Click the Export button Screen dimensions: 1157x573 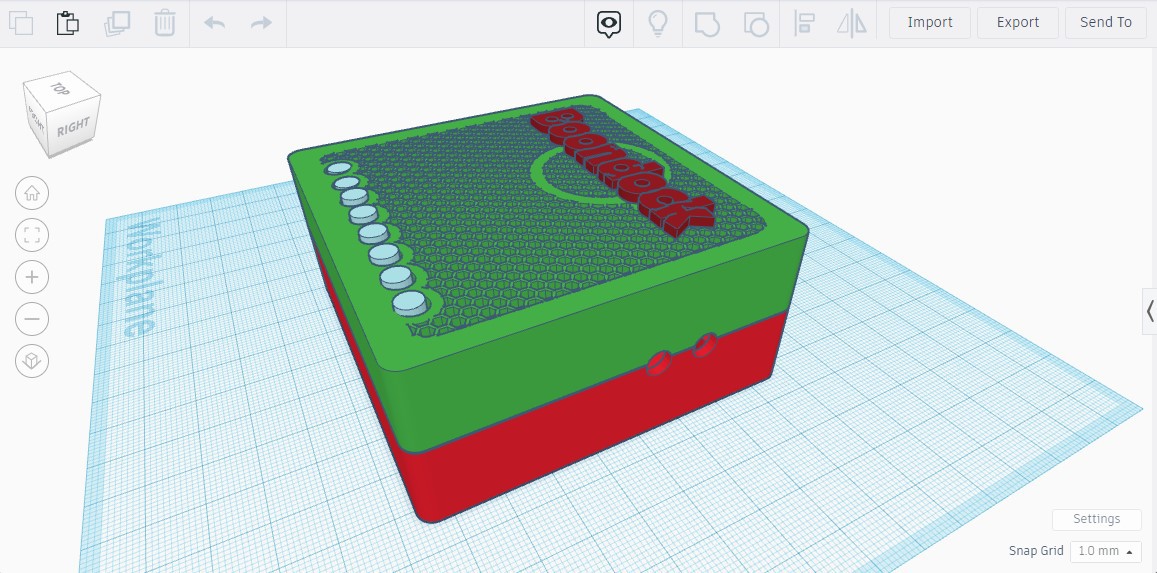[1018, 23]
